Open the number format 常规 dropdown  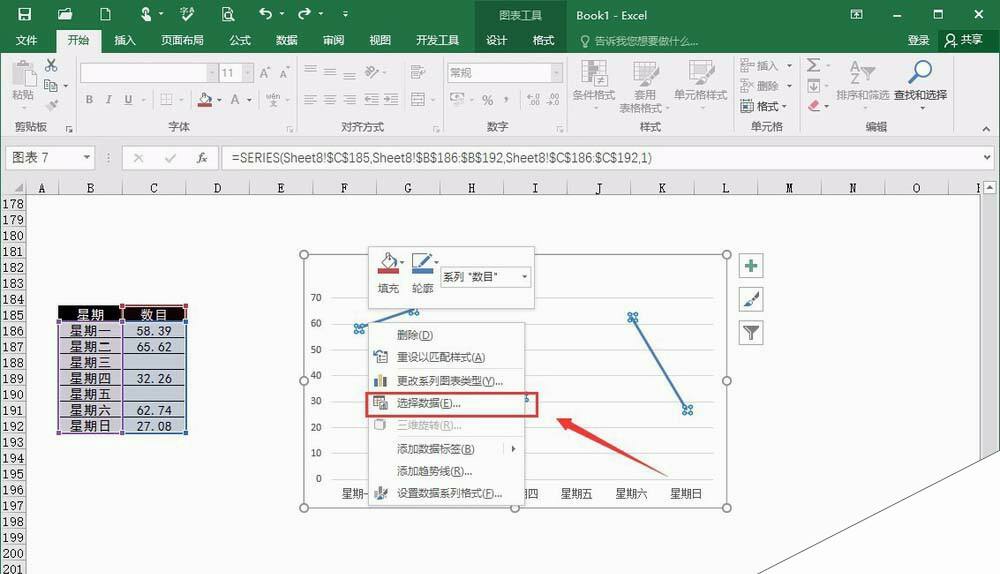click(x=557, y=73)
